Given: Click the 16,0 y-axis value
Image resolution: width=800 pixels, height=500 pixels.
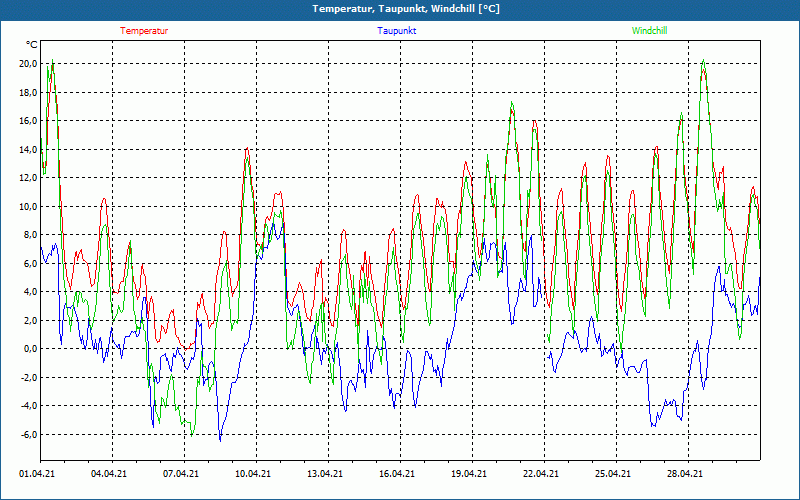Looking at the screenshot, I should [x=28, y=121].
